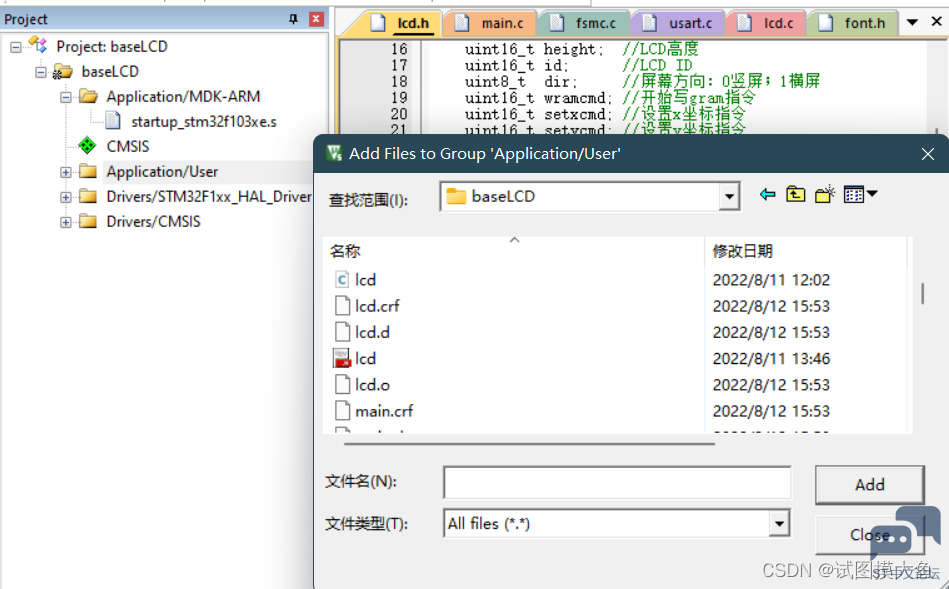949x589 pixels.
Task: Select the main.crf file name
Action: point(384,411)
